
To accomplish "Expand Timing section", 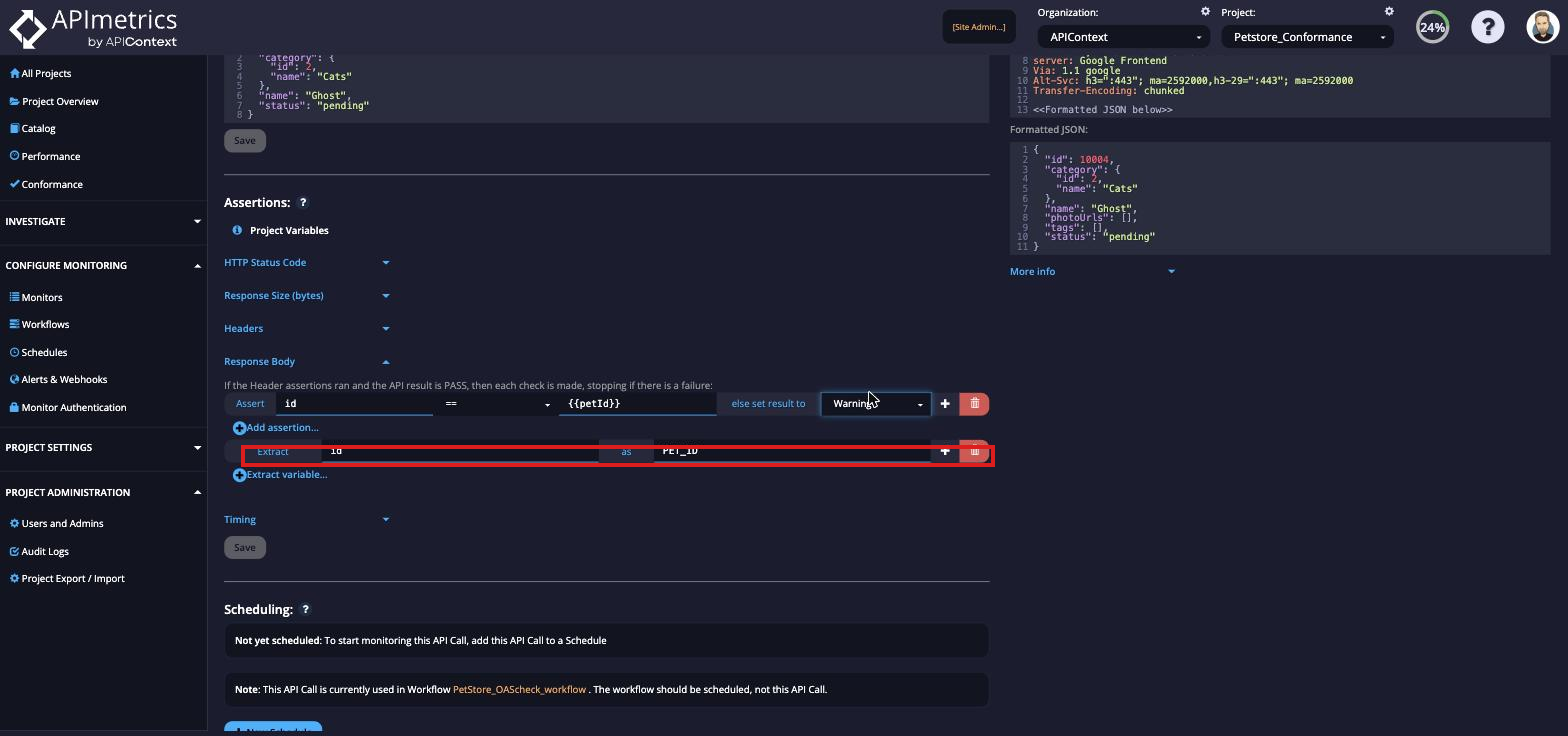I will pyautogui.click(x=307, y=520).
